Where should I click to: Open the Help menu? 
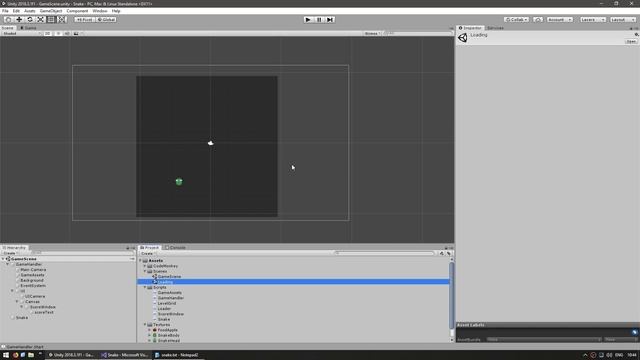[116, 11]
